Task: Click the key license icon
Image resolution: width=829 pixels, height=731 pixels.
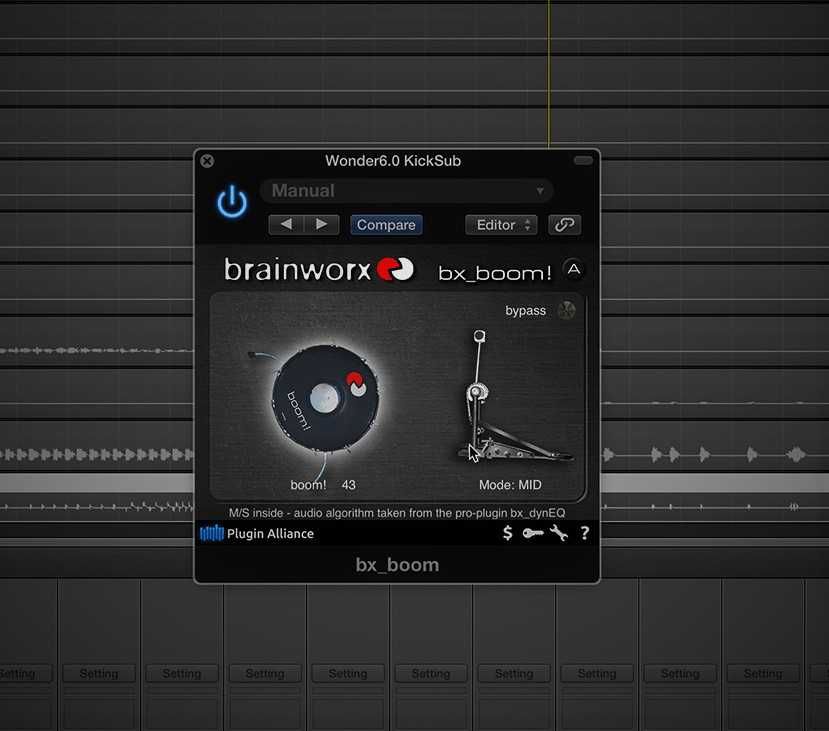Action: click(533, 533)
